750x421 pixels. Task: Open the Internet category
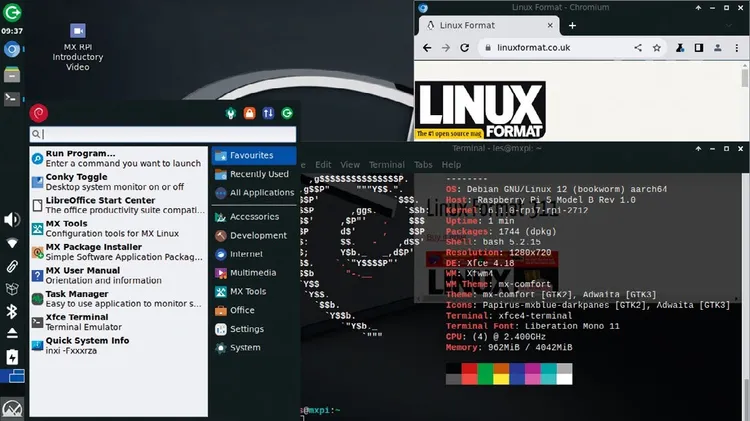254,254
